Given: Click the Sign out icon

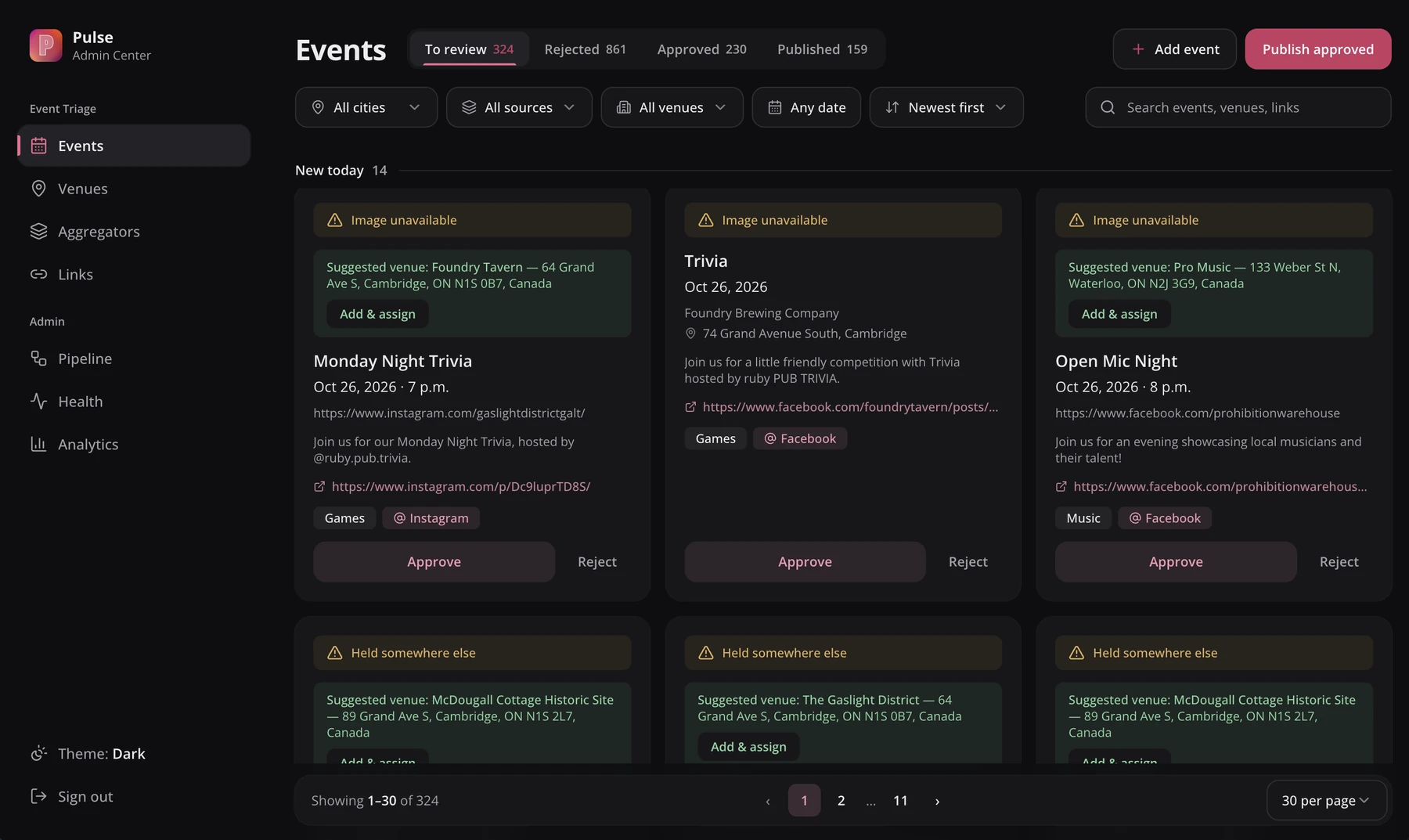Looking at the screenshot, I should tap(38, 796).
